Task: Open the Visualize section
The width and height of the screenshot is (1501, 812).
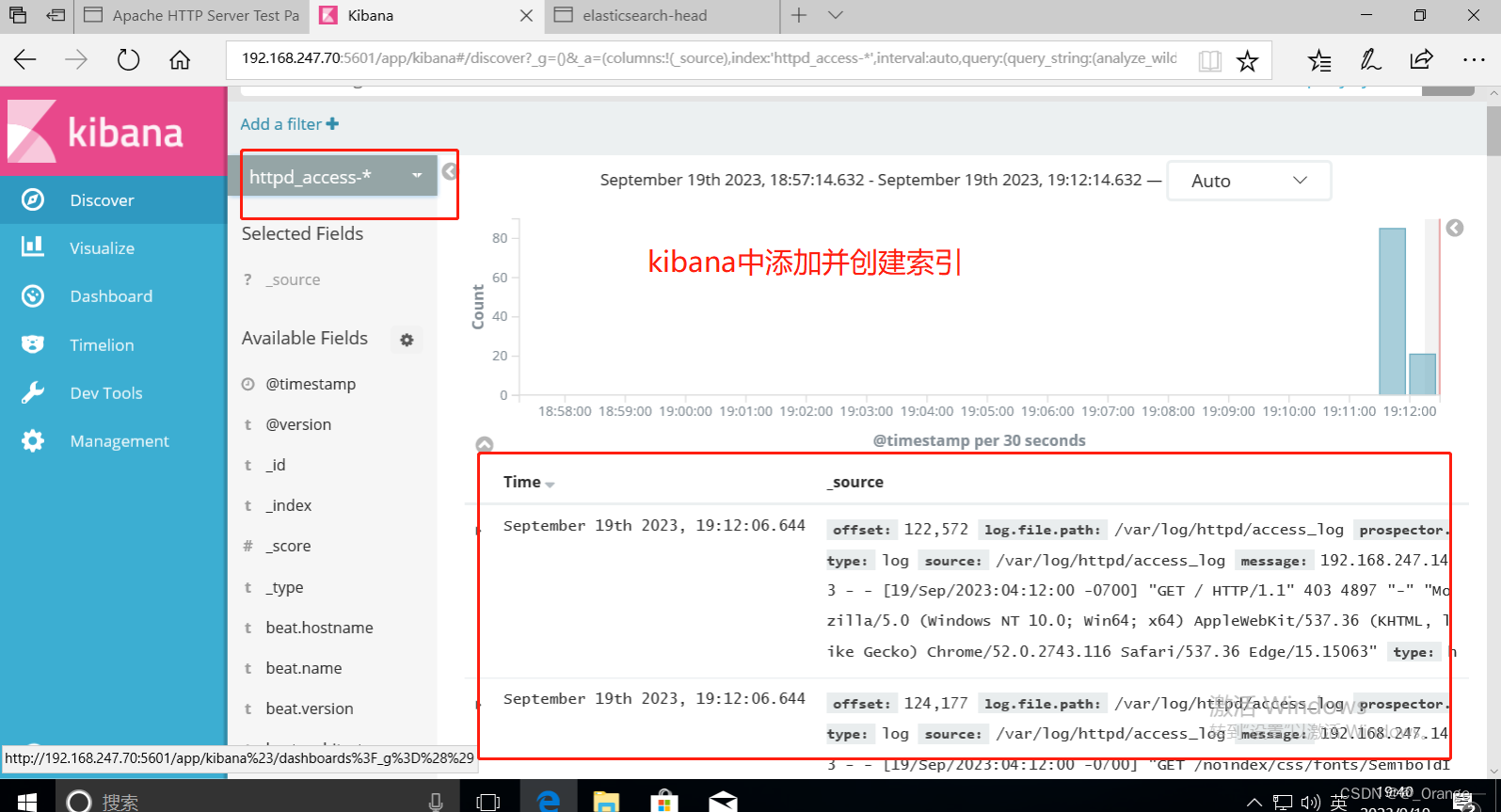Action: click(x=102, y=248)
